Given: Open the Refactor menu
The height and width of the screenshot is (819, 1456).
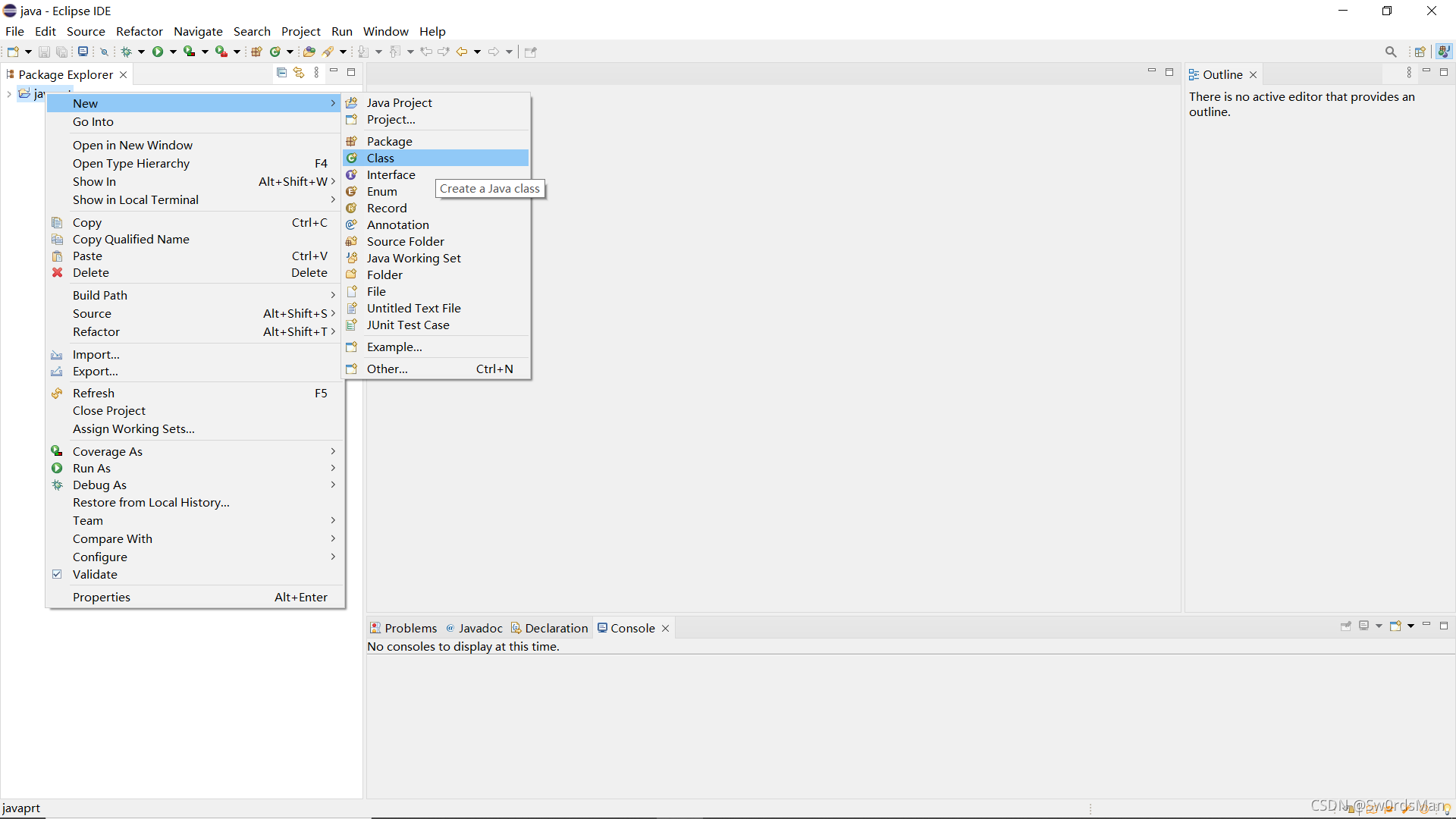Looking at the screenshot, I should pos(140,31).
